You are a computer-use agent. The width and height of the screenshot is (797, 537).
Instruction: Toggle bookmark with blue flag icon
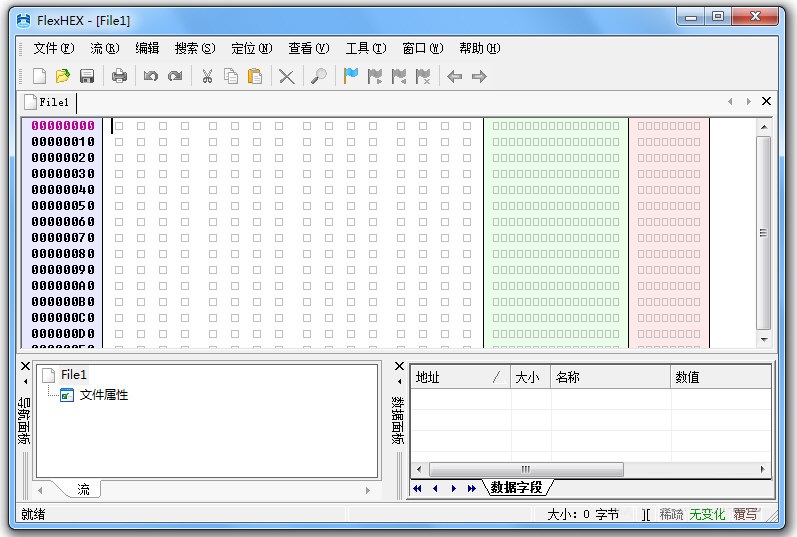(x=351, y=76)
